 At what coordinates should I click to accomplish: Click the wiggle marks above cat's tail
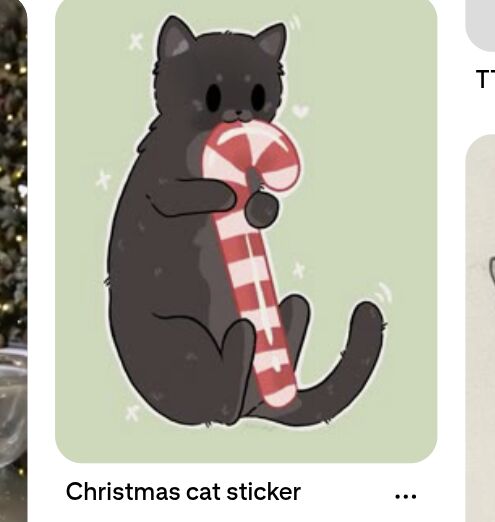tap(383, 292)
